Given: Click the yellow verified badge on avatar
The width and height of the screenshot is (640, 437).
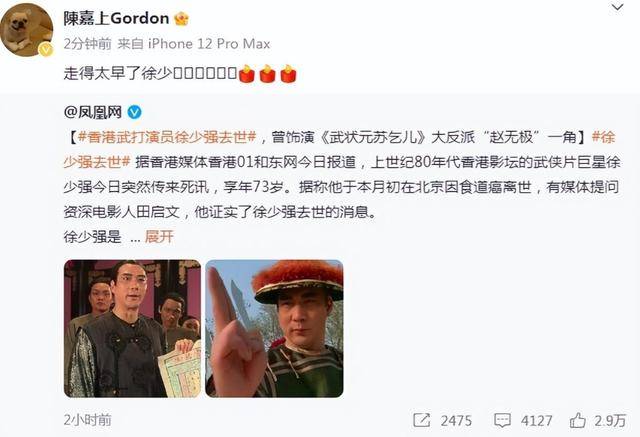Looking at the screenshot, I should coord(45,50).
